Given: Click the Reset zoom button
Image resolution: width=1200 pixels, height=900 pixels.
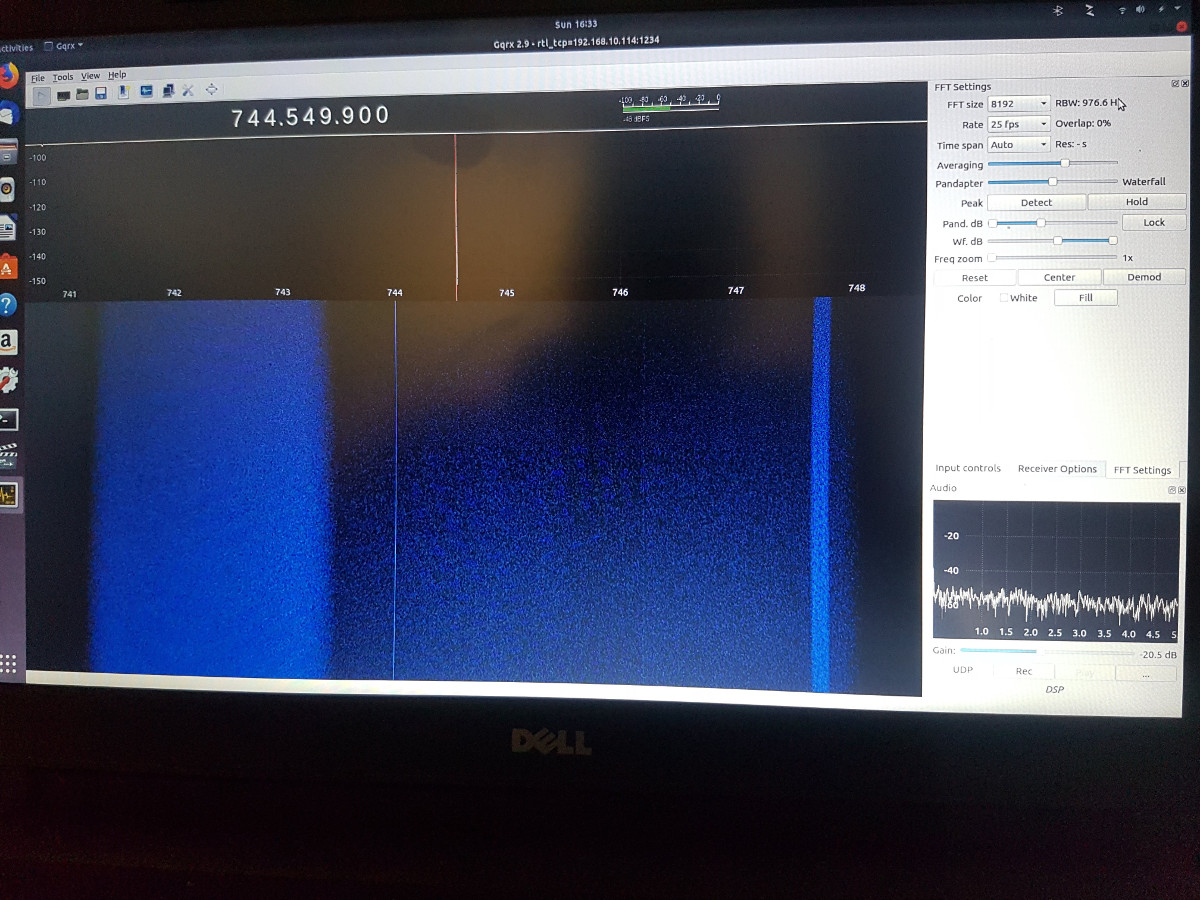Looking at the screenshot, I should point(974,278).
